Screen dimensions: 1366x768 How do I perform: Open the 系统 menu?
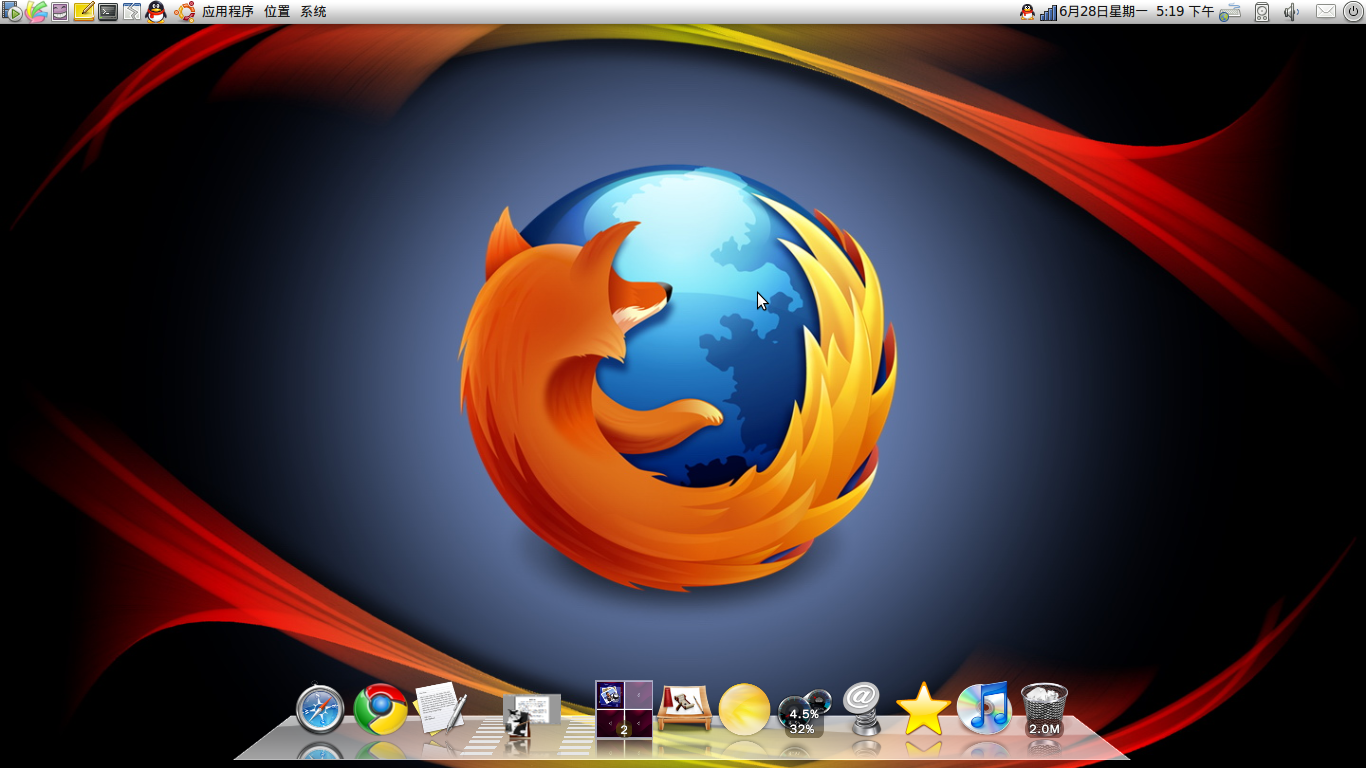tap(313, 12)
